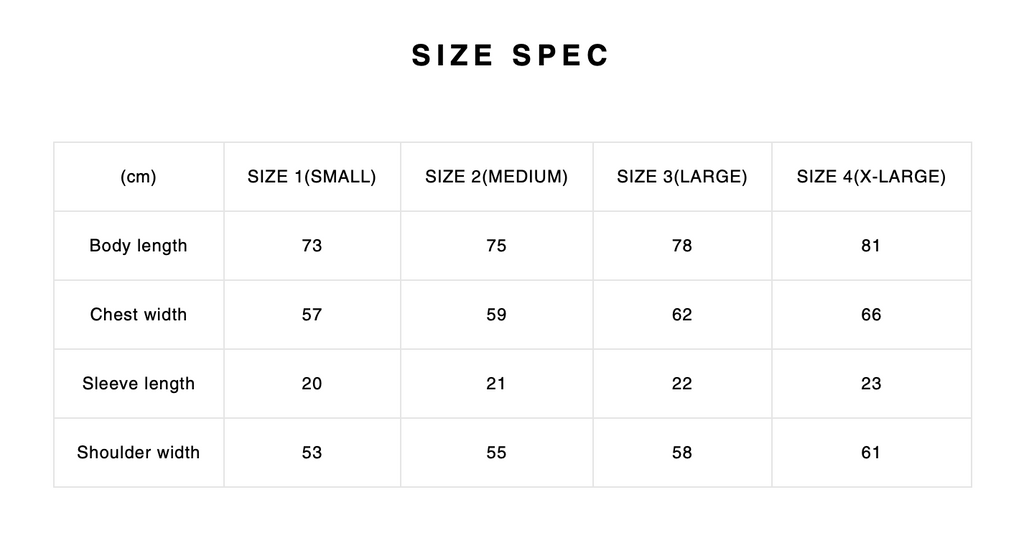
Task: Click body length value 78 for Large
Action: (x=682, y=246)
